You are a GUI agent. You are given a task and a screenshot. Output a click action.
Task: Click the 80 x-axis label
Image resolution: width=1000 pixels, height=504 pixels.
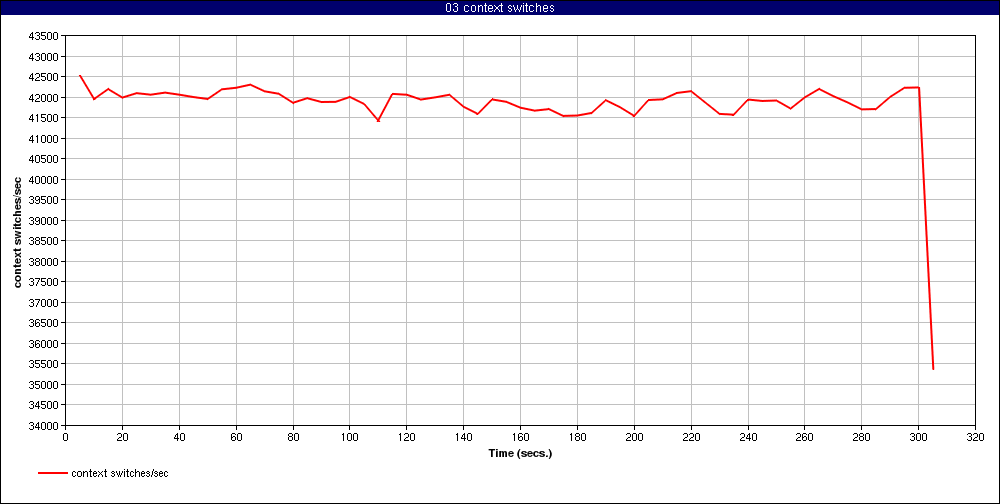(293, 438)
